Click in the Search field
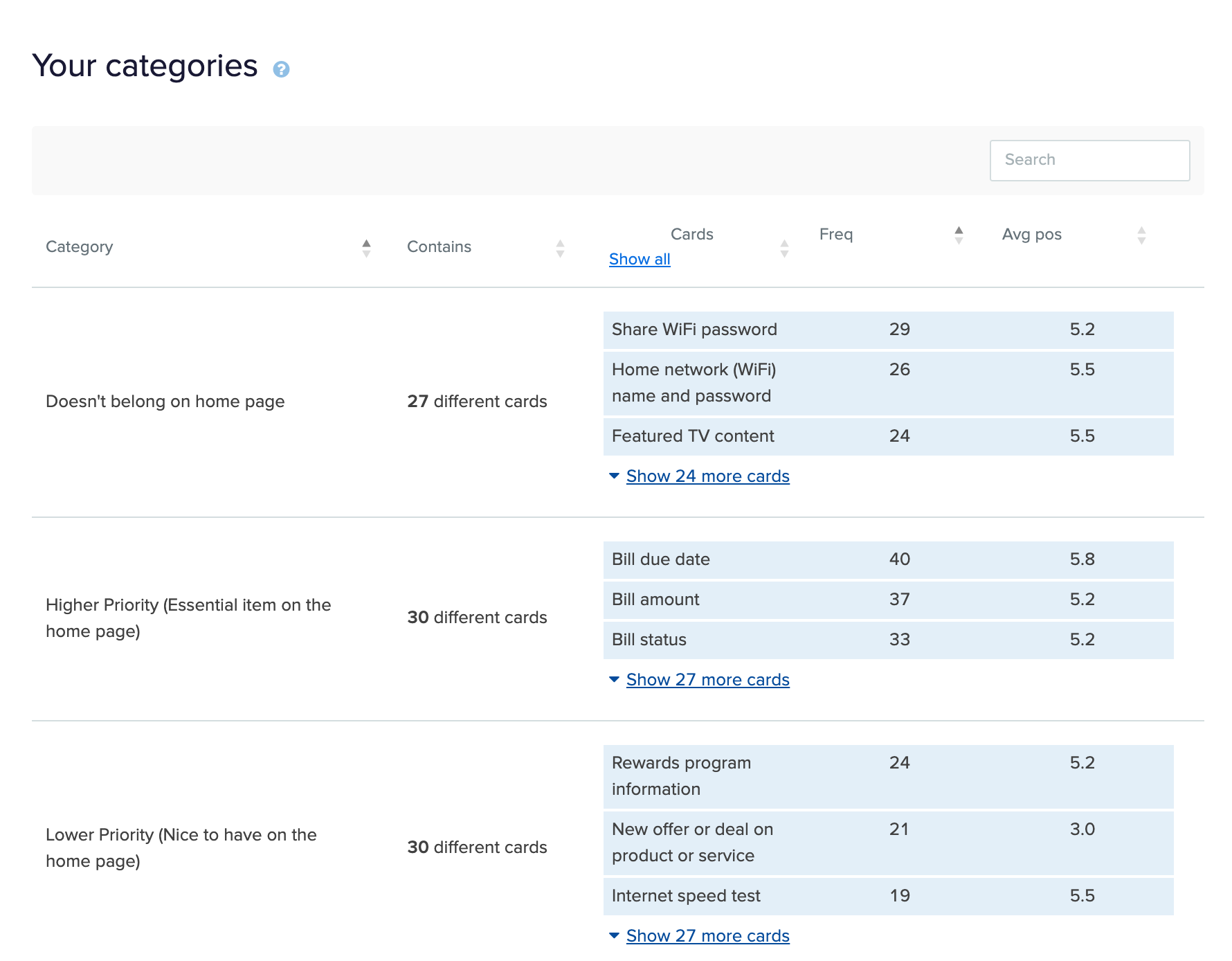The image size is (1232, 961). click(x=1089, y=161)
